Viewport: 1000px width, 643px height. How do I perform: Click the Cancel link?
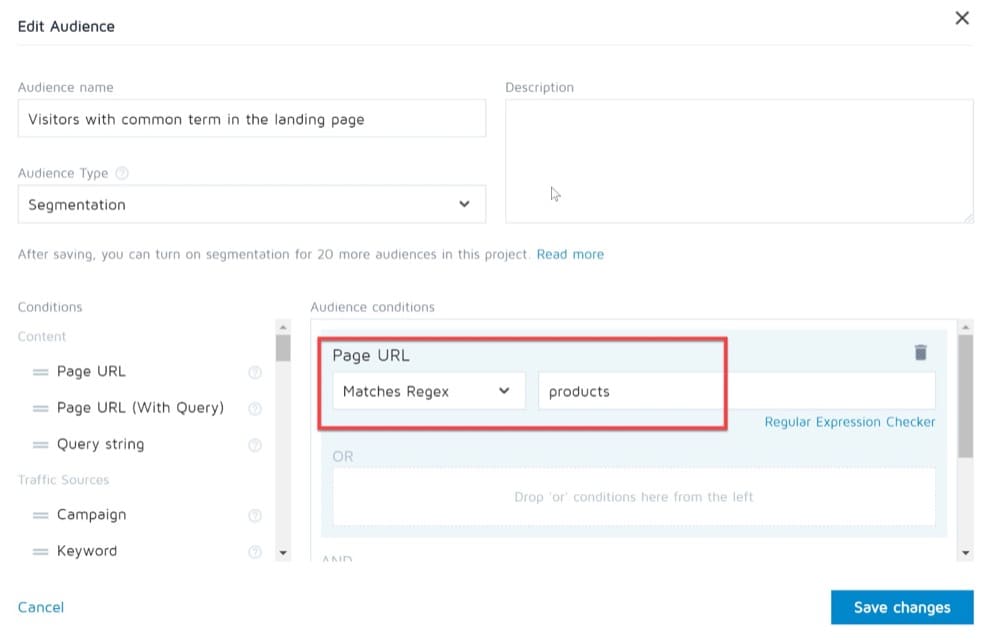click(41, 607)
